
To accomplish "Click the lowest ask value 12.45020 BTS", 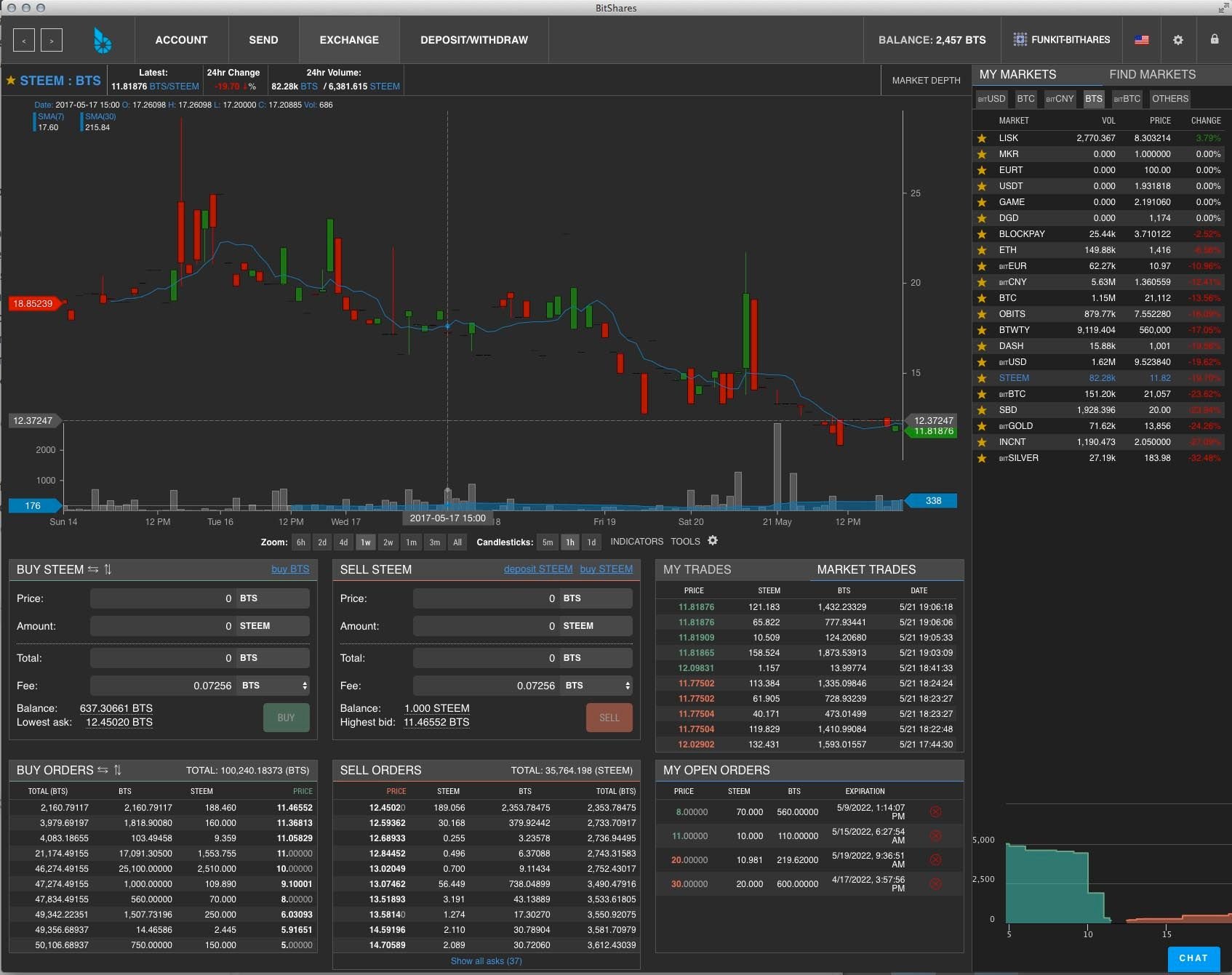I will click(x=119, y=722).
